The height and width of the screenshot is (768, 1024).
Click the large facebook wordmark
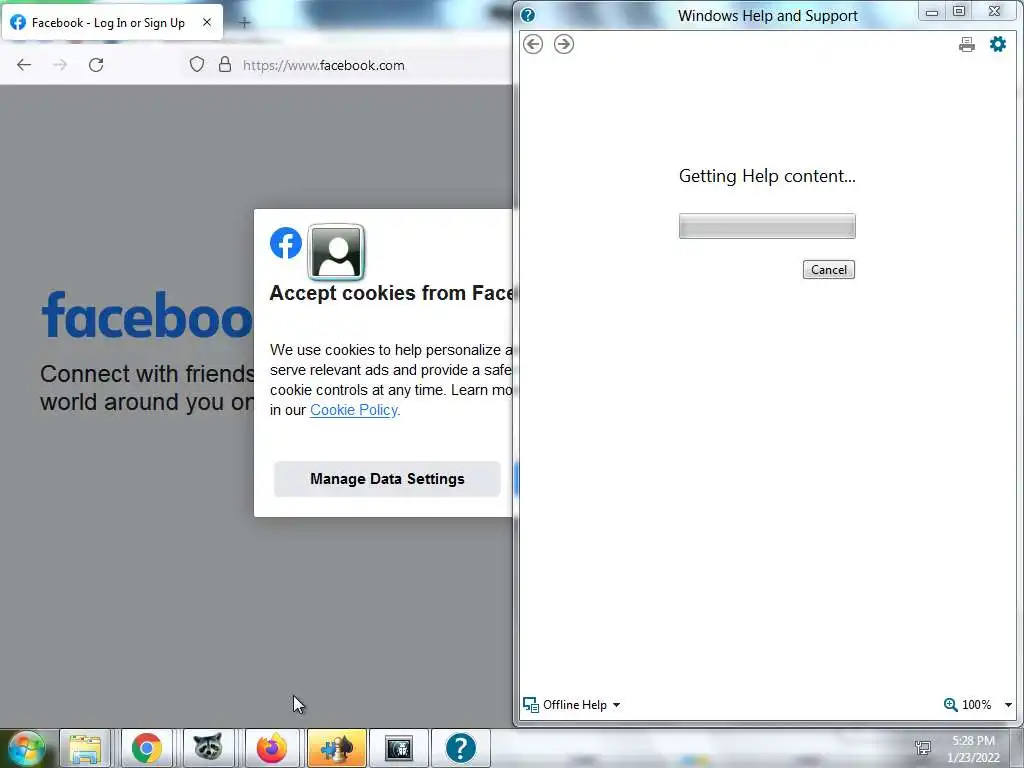(x=147, y=315)
